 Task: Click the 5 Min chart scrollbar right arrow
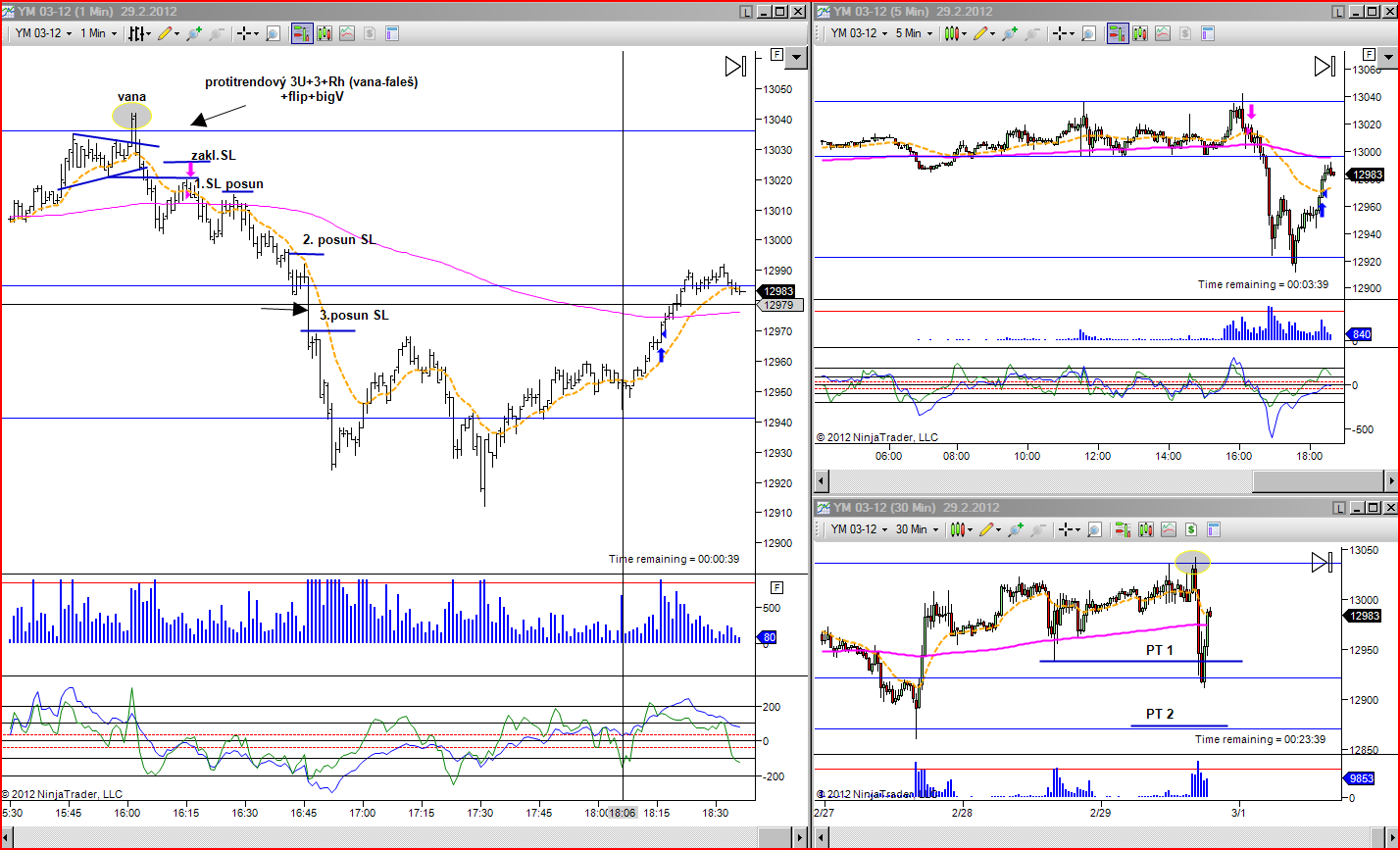click(1390, 481)
